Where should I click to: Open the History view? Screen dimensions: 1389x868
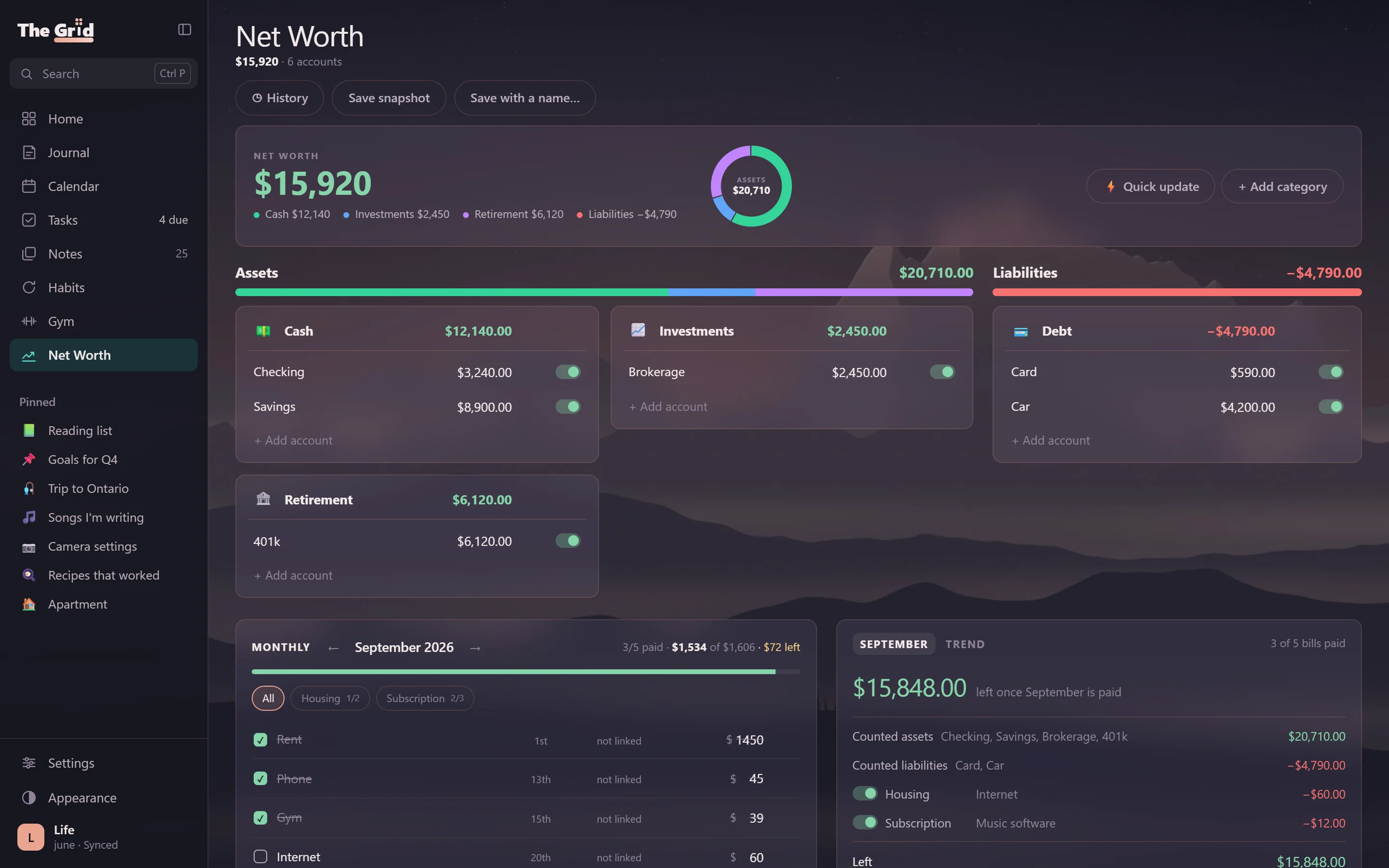tap(280, 98)
